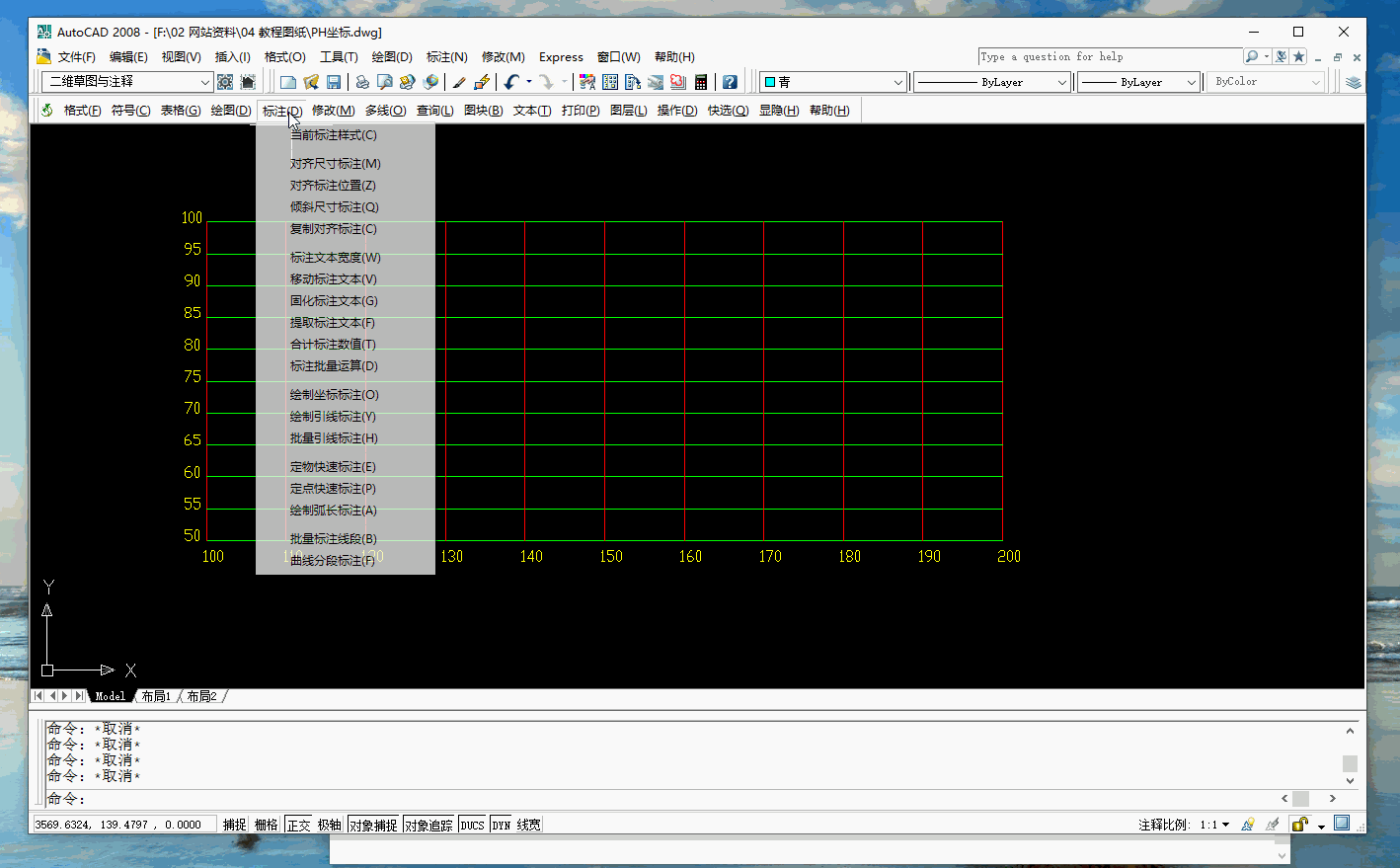Toggle DYN dynamic input
The image size is (1400, 868).
[x=502, y=825]
